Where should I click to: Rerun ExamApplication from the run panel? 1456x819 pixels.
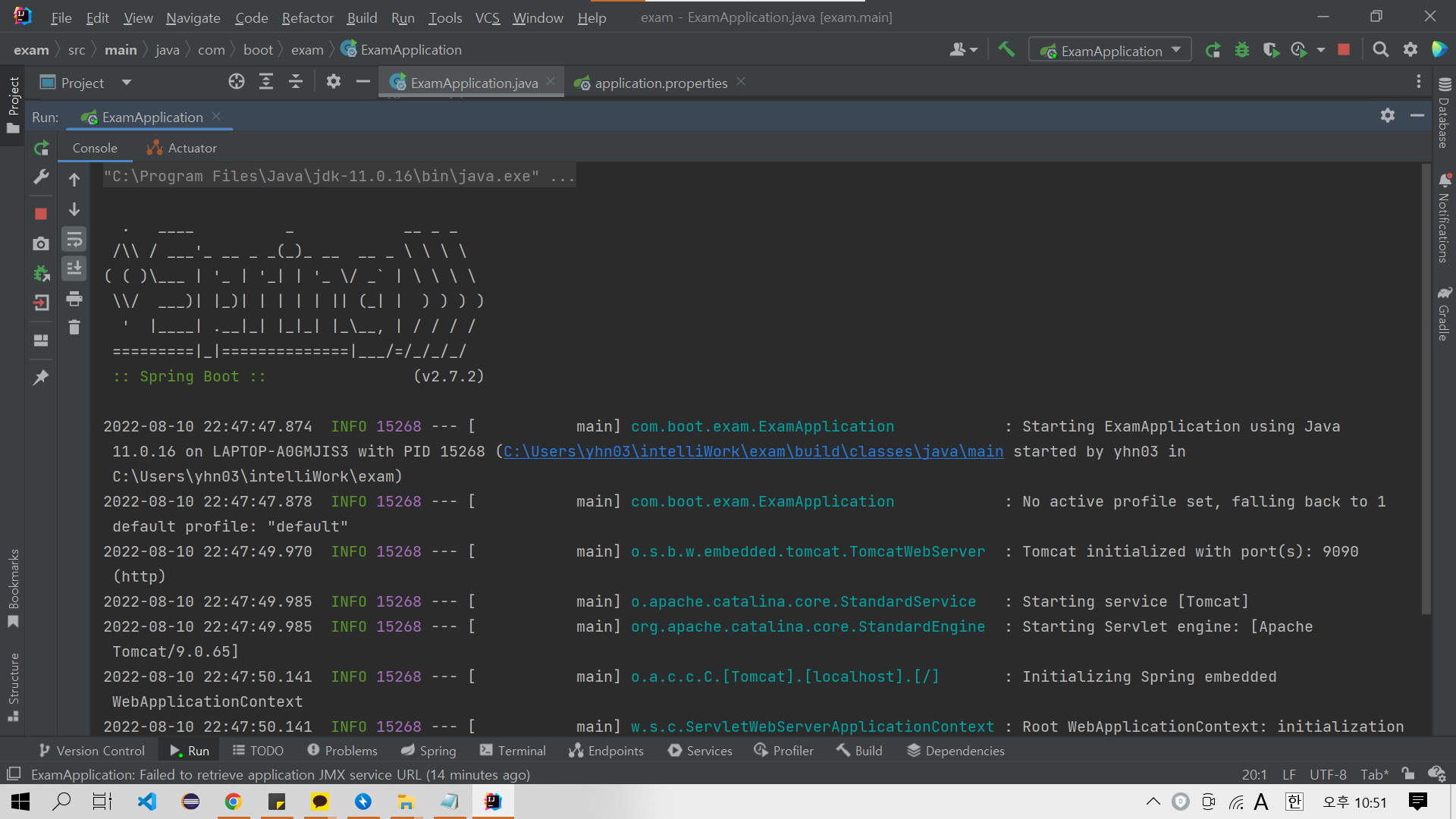[x=42, y=148]
